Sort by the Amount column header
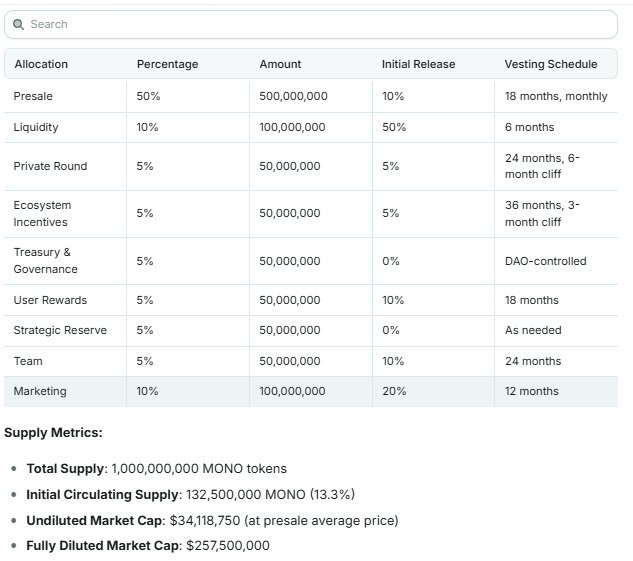The image size is (633, 561). point(280,64)
